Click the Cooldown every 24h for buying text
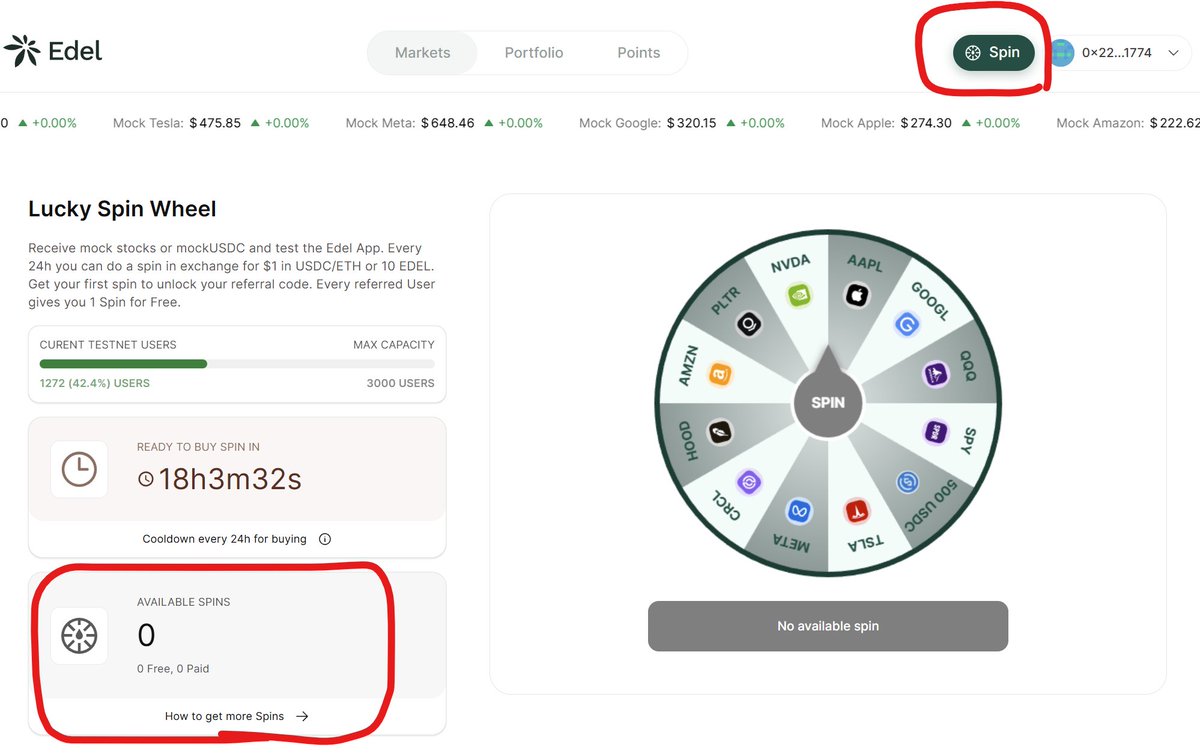 (225, 539)
